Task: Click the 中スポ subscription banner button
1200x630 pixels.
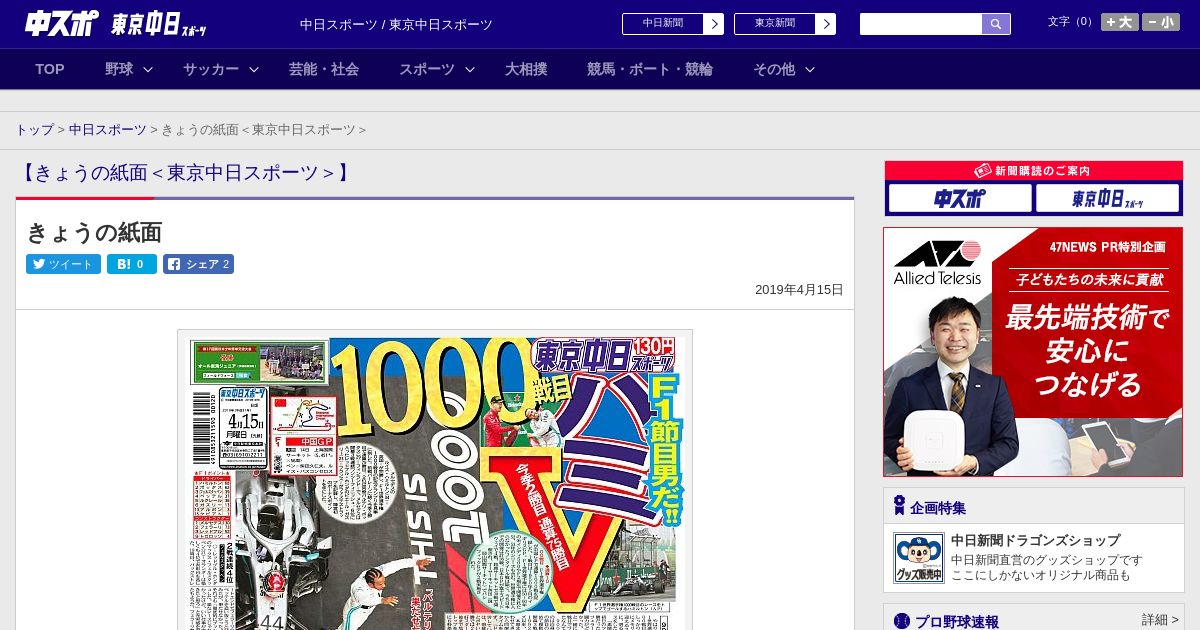Action: 960,198
